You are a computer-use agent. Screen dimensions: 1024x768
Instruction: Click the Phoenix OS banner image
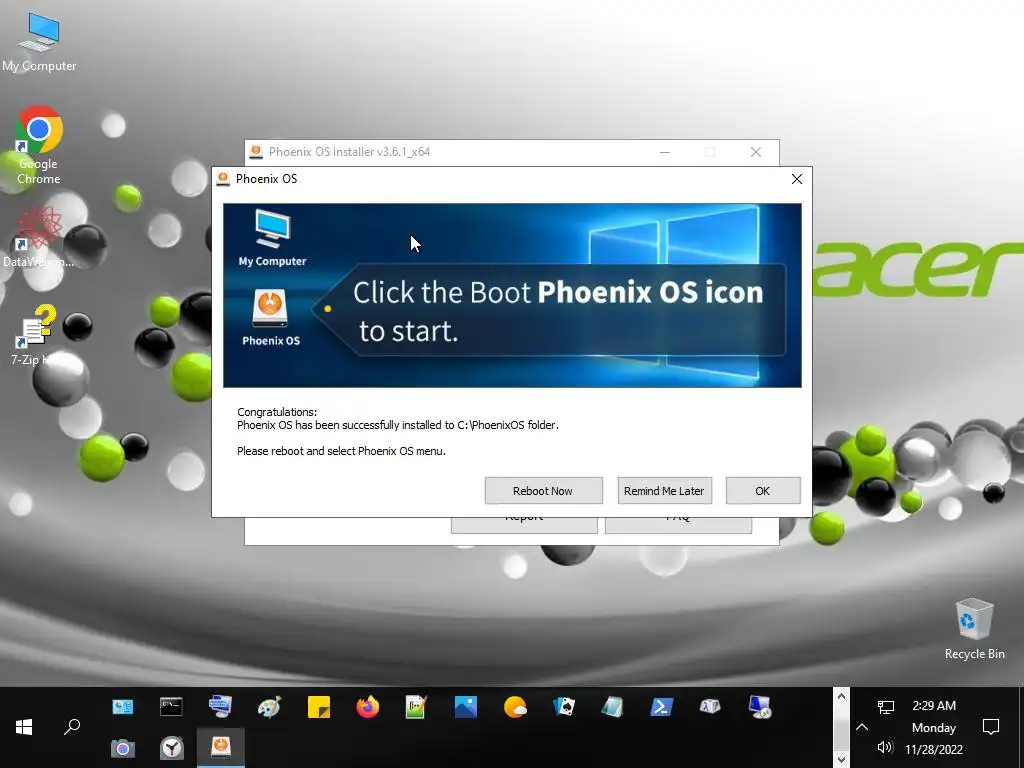coord(512,295)
